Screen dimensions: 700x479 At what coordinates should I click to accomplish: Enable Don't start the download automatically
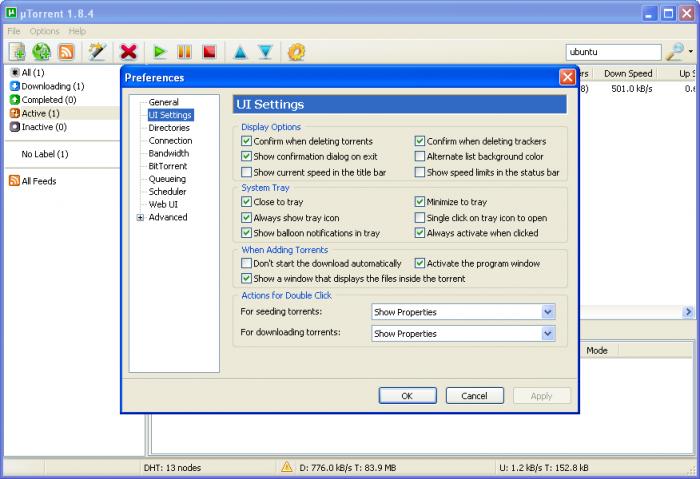tap(247, 264)
